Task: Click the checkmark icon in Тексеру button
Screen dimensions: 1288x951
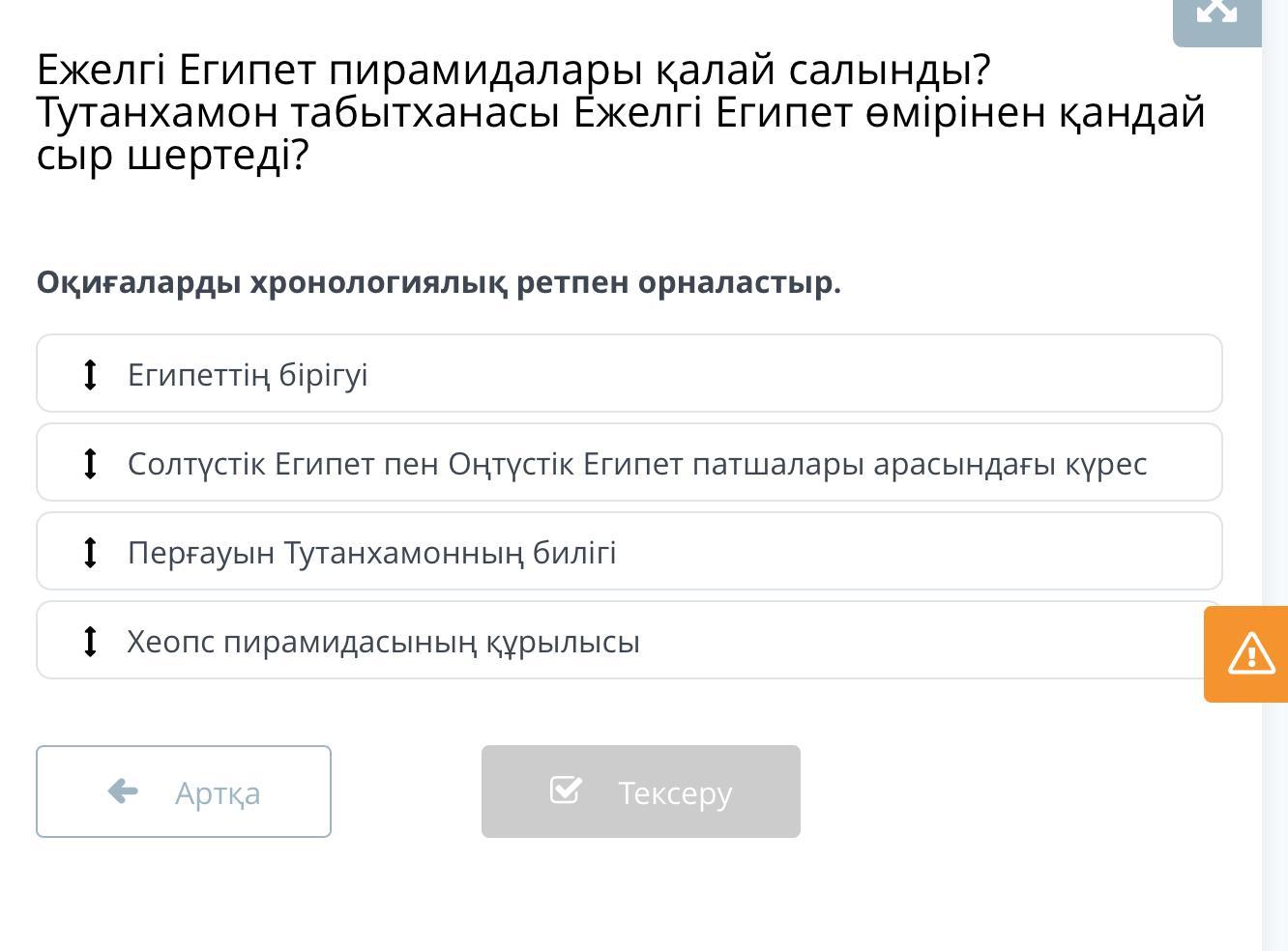Action: [566, 790]
